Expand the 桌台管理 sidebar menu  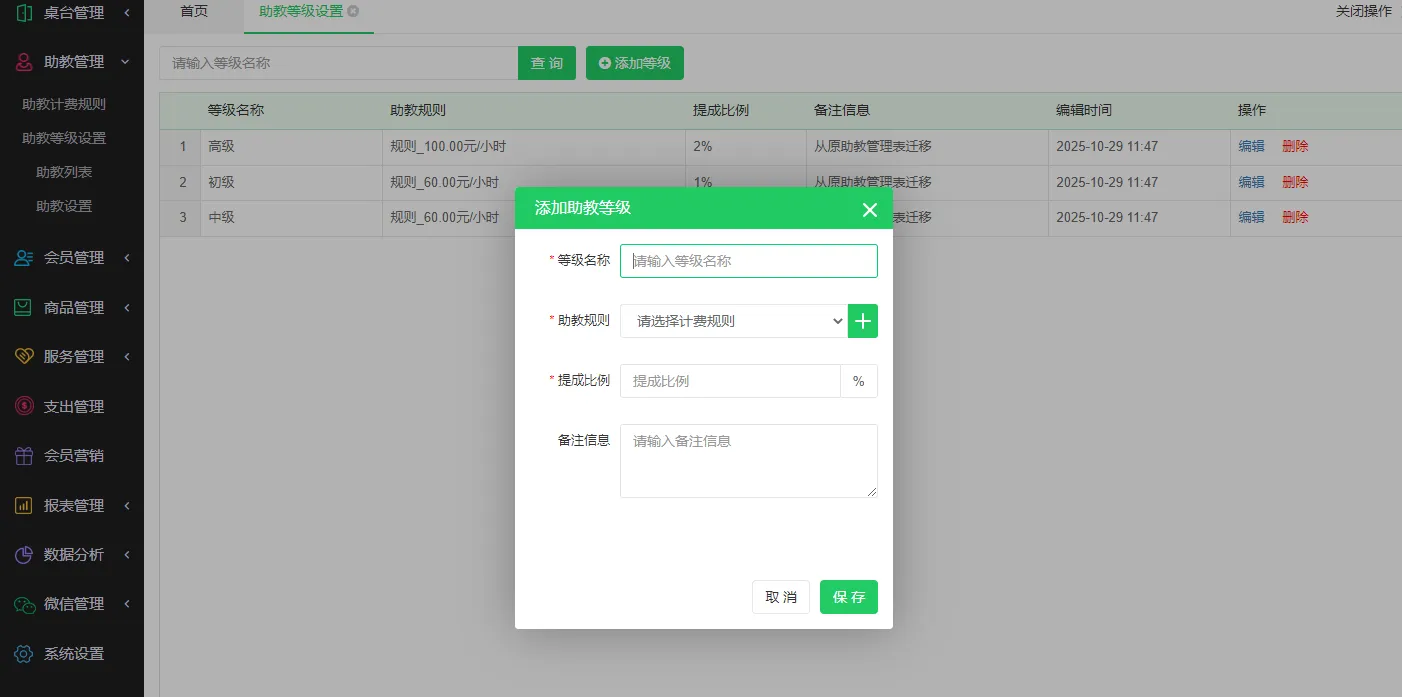[74, 13]
